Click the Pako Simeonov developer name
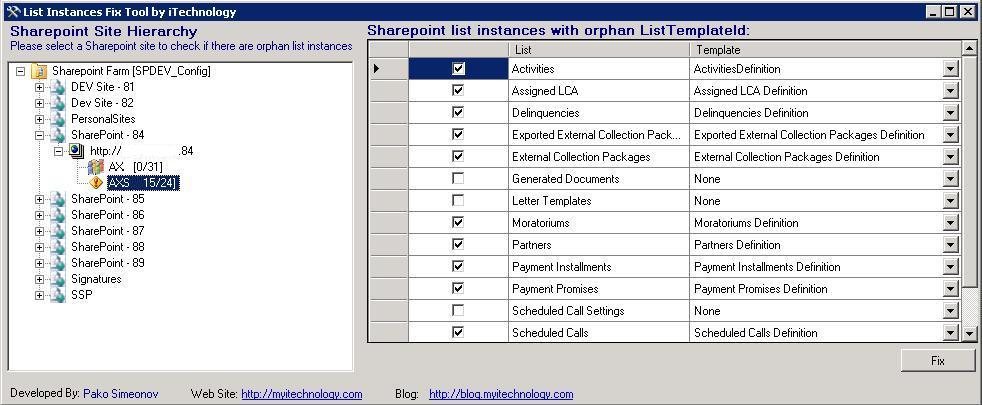This screenshot has width=982, height=405. (120, 394)
